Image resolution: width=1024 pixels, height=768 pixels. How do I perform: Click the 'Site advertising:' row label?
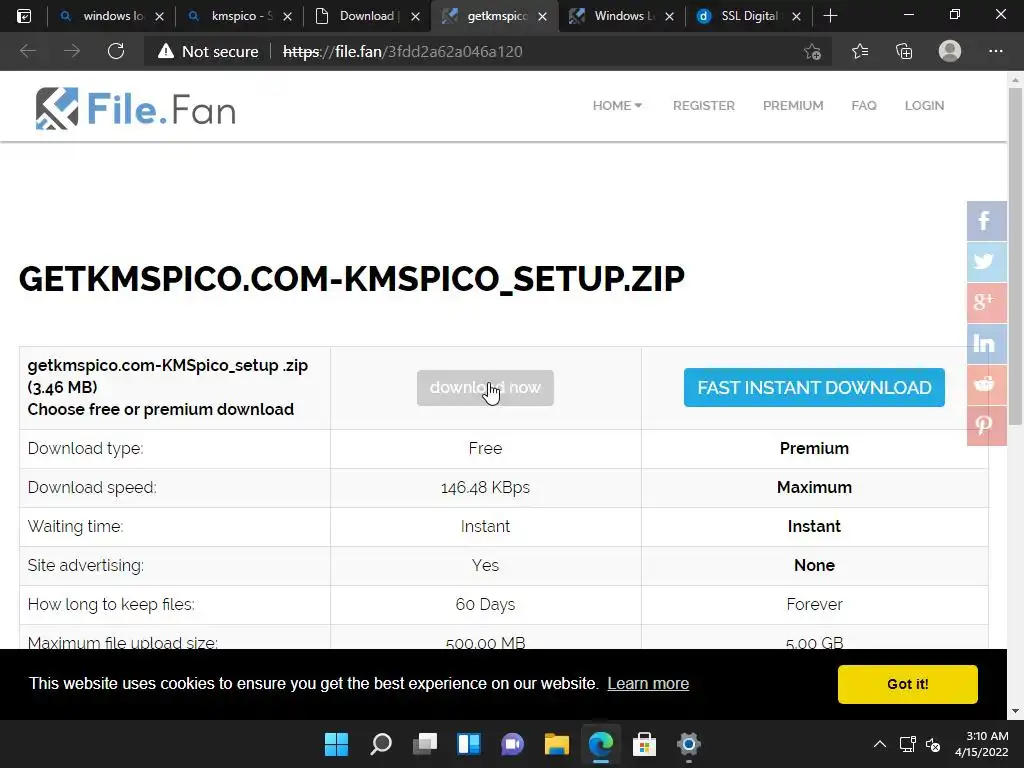(x=86, y=565)
